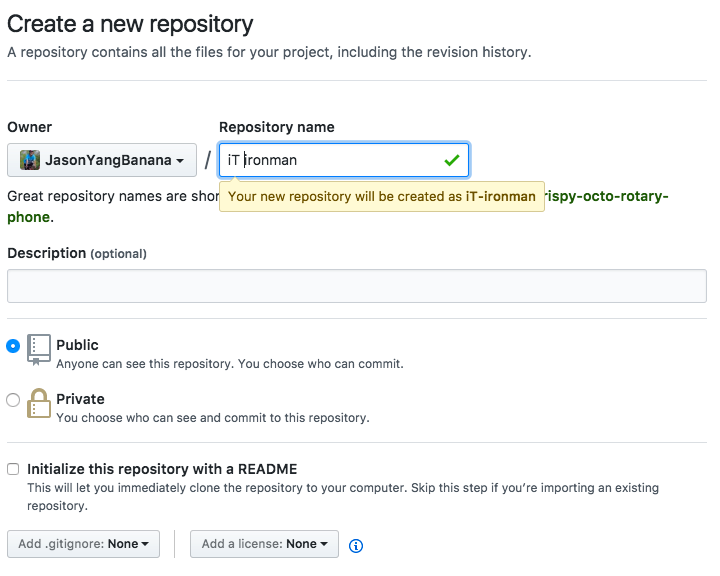The image size is (720, 576).
Task: Click the bold "Private" label text
Action: point(80,399)
